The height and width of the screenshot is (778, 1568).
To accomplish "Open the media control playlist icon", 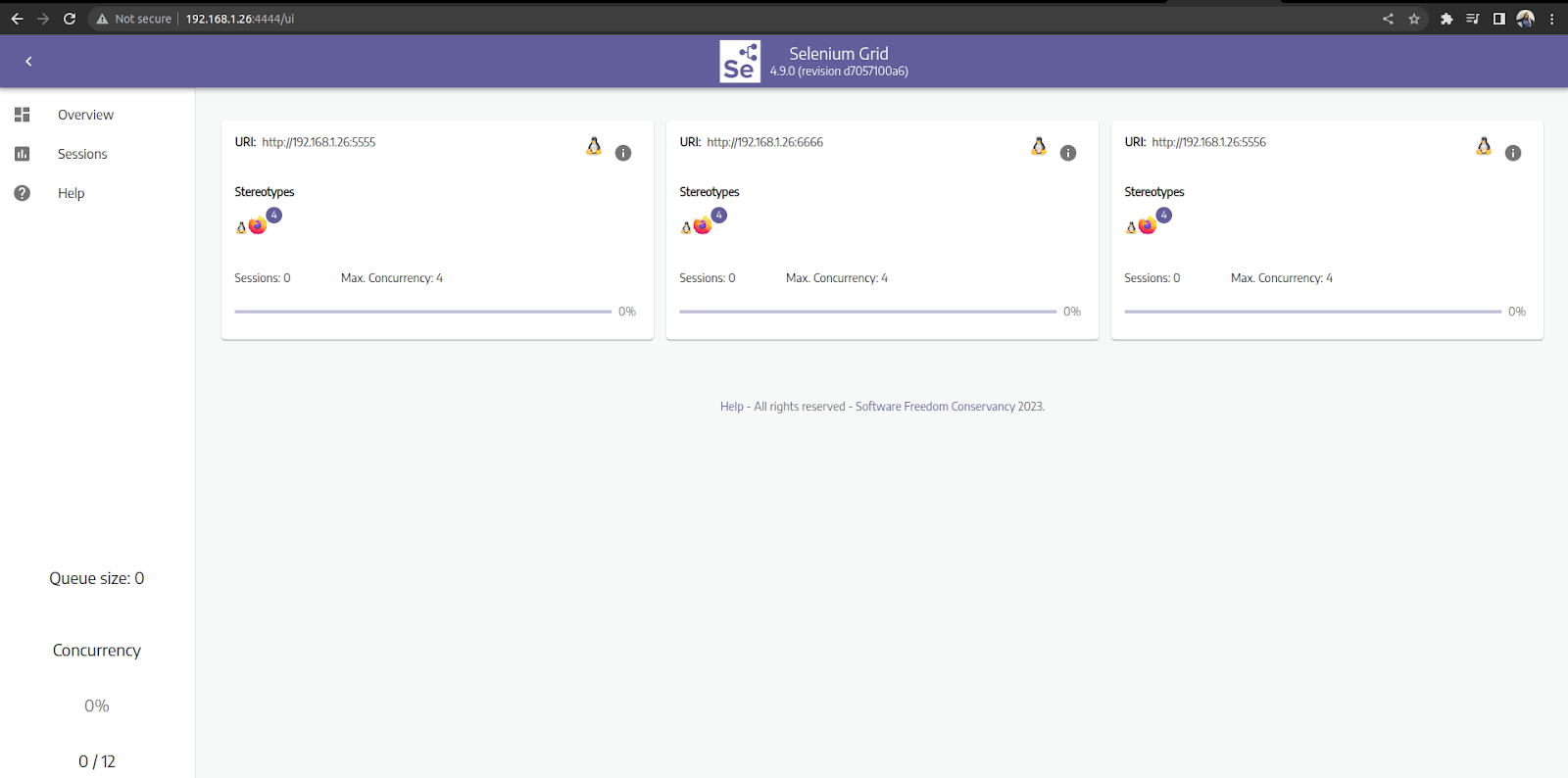I will click(x=1473, y=19).
